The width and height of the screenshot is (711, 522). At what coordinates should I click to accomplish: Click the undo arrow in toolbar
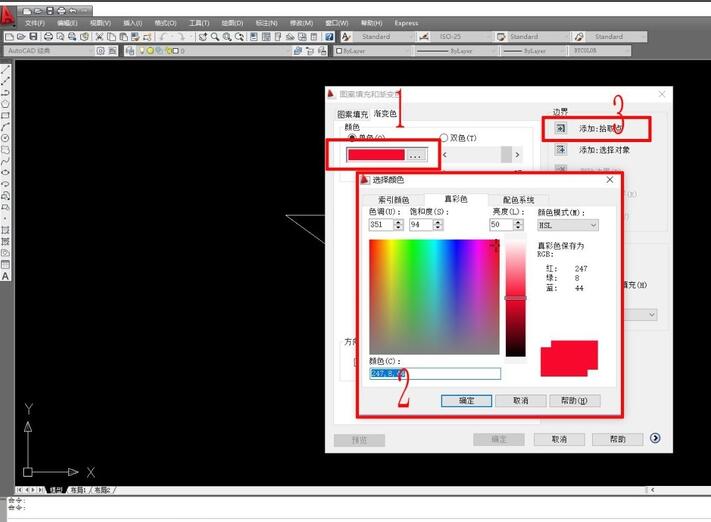pyautogui.click(x=165, y=37)
